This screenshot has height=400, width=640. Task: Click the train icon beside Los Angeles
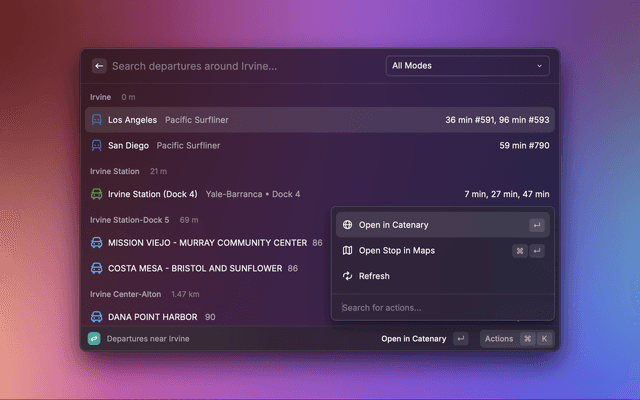click(x=97, y=120)
